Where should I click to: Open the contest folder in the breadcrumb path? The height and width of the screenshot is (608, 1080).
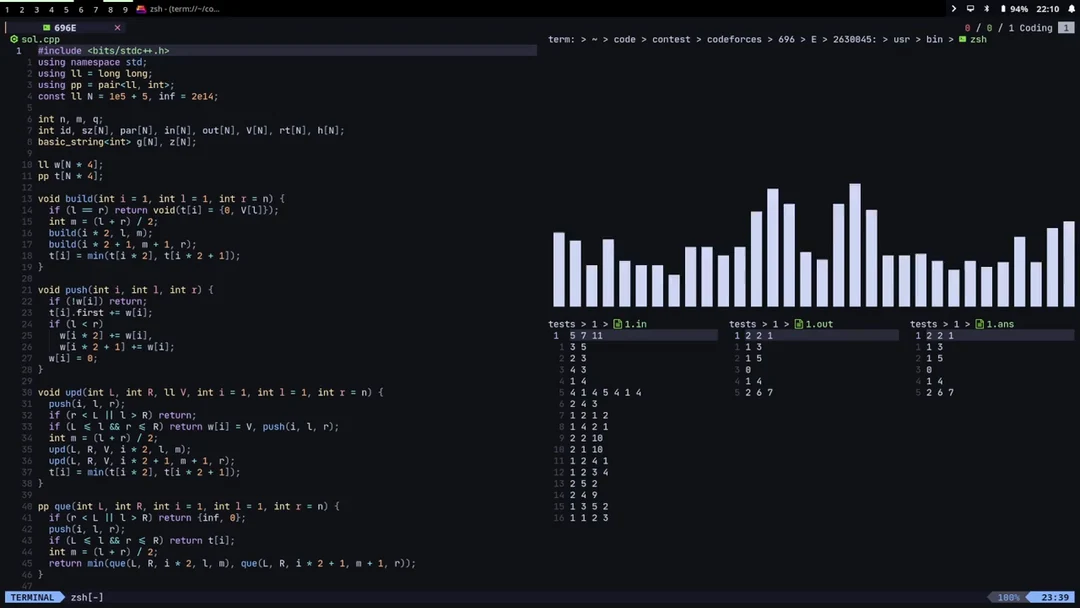(x=671, y=40)
